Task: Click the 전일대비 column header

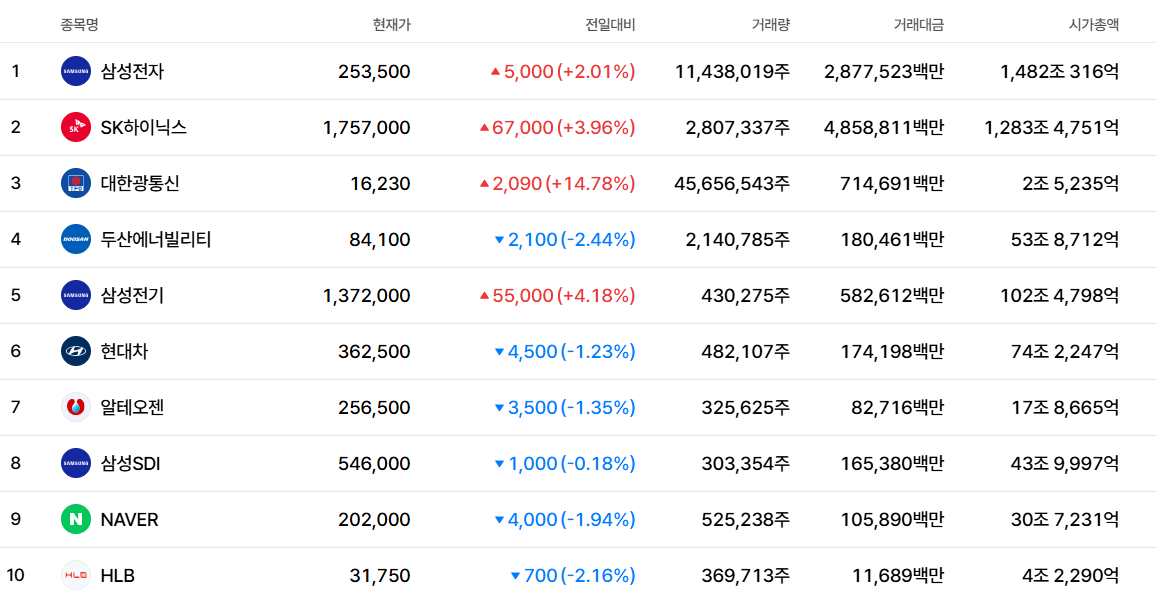Action: coord(610,24)
